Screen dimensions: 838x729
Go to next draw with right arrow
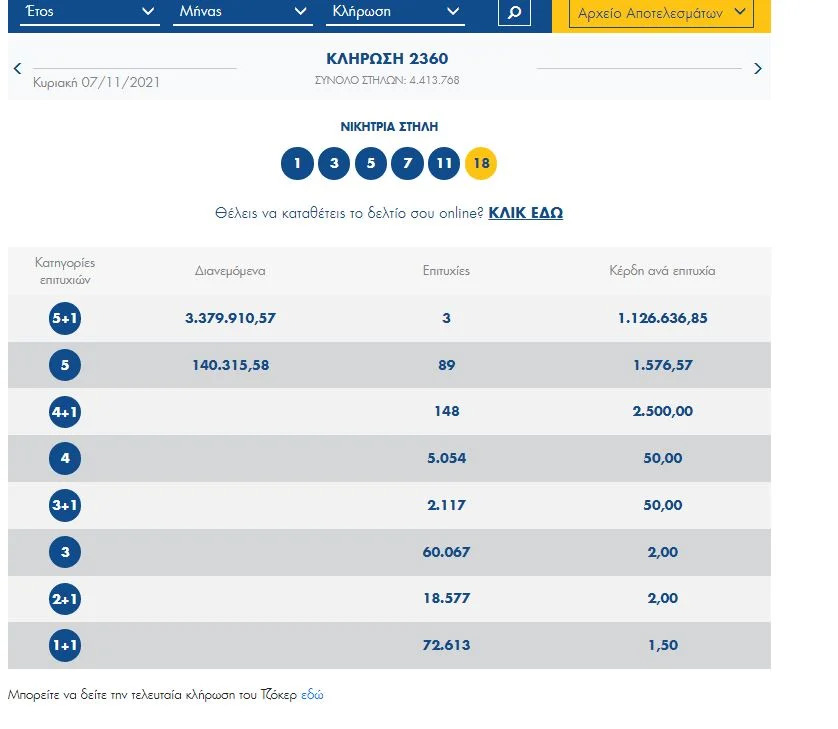coord(757,68)
